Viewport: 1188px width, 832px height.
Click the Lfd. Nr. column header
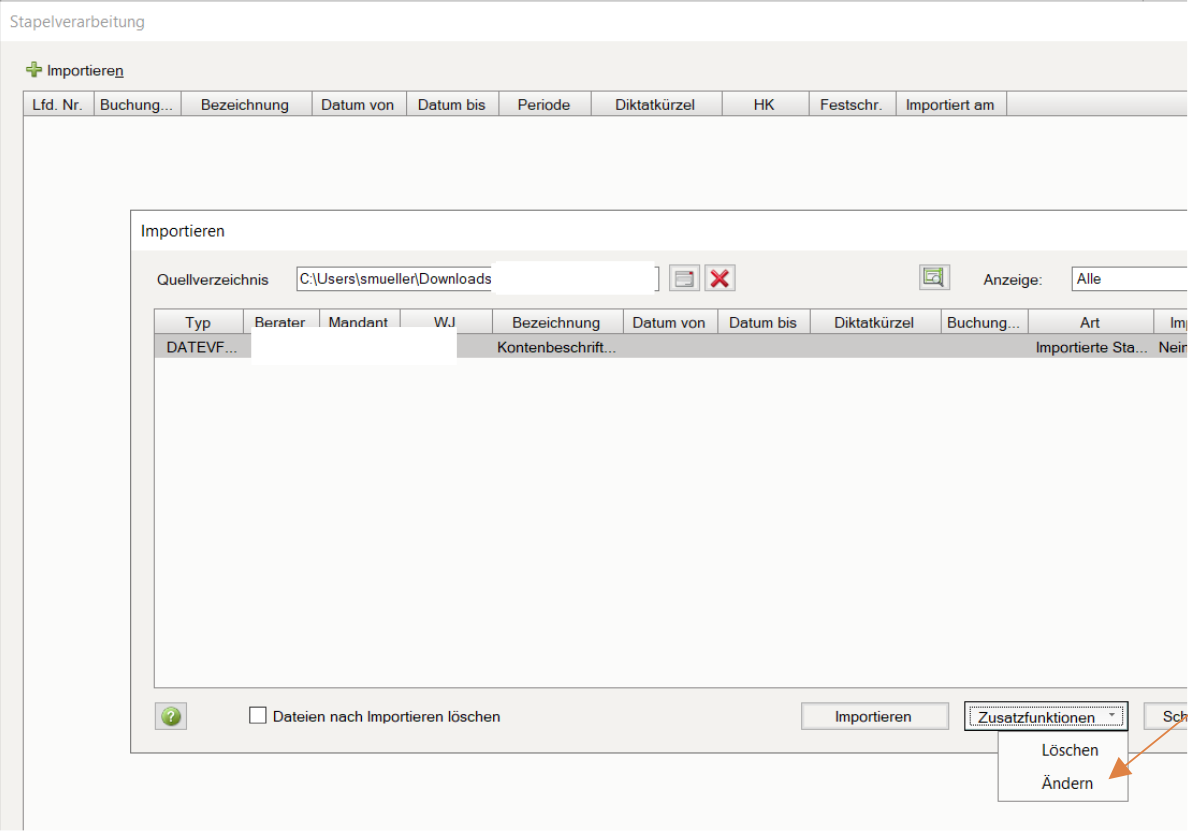tap(57, 105)
